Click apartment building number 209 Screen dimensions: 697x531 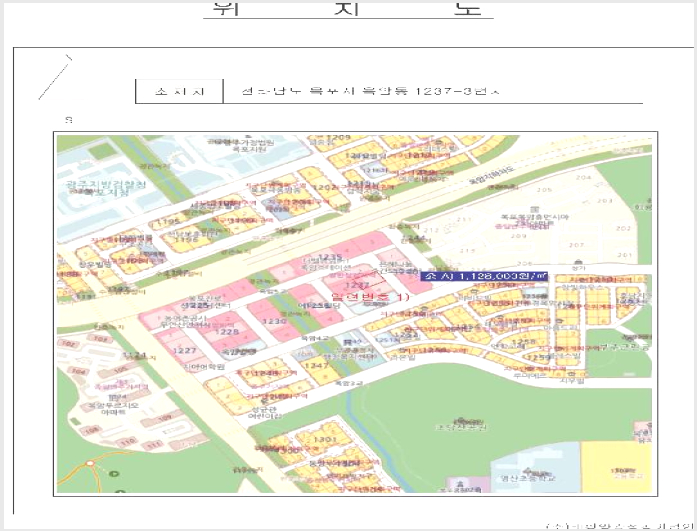[x=518, y=236]
